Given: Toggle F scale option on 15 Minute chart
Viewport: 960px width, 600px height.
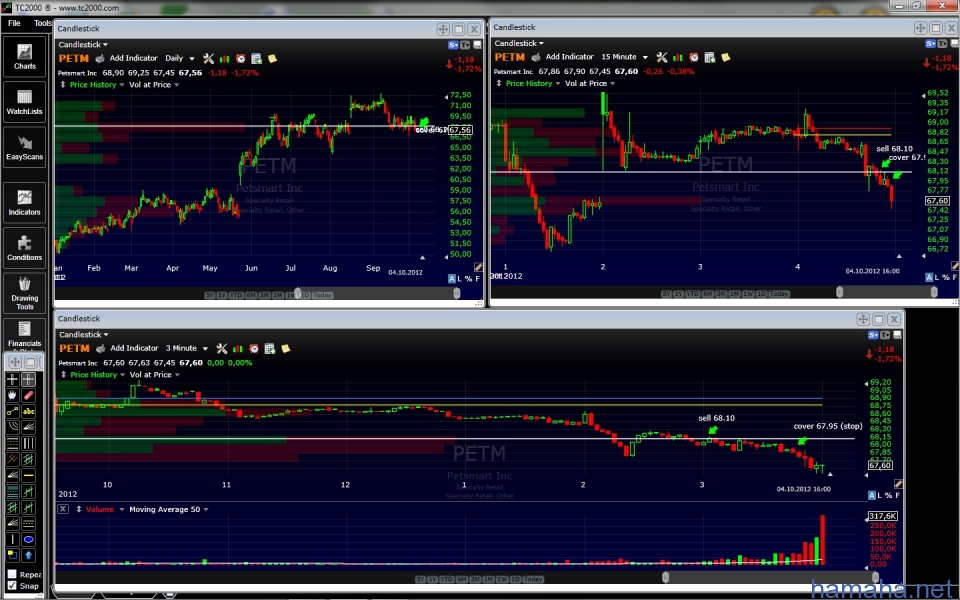Looking at the screenshot, I should [x=954, y=277].
